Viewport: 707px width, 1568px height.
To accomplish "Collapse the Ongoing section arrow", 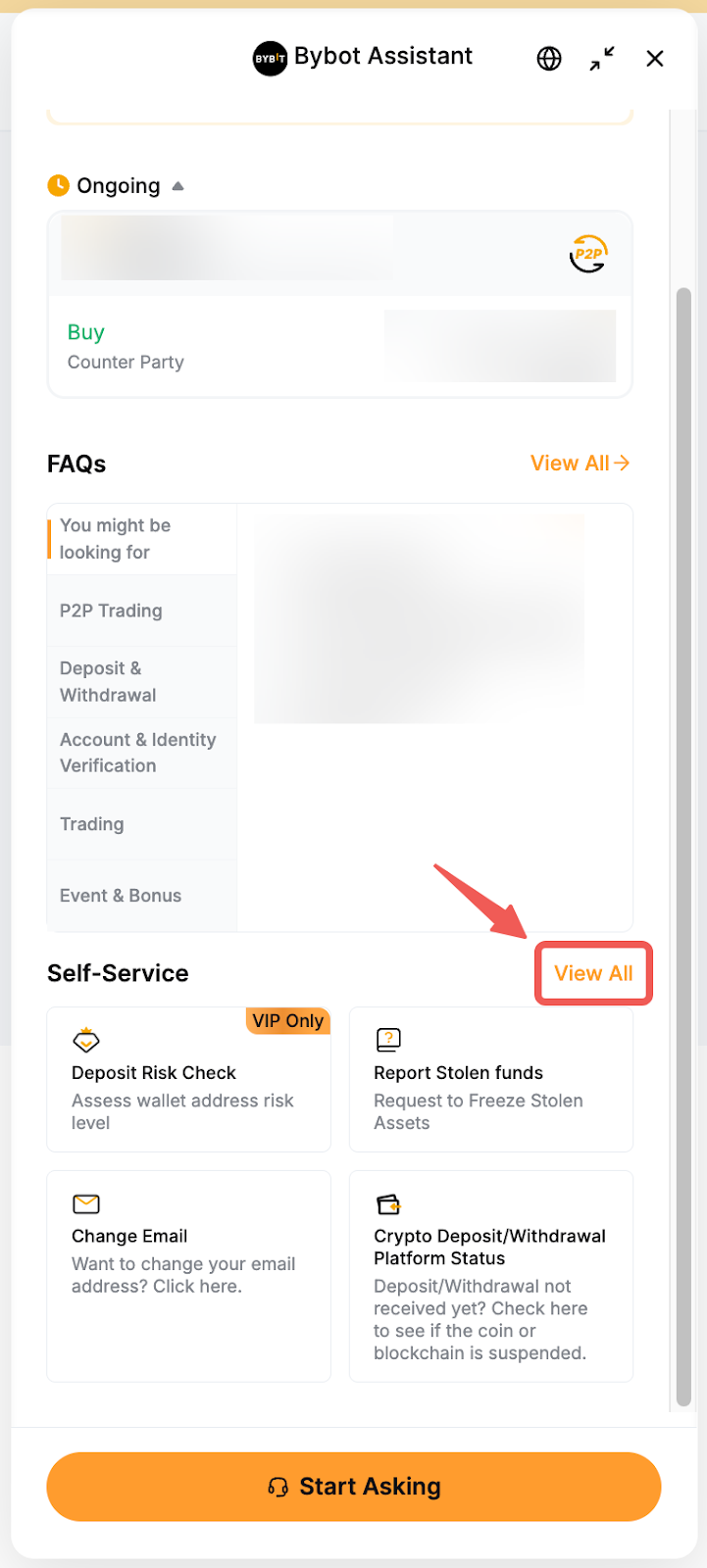I will pos(177,186).
